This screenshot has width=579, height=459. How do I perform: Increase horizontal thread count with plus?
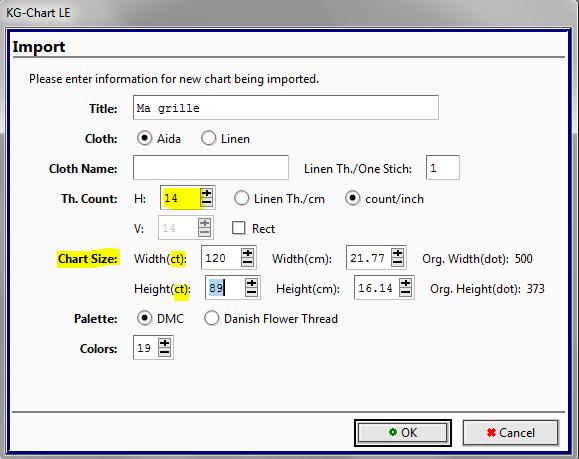(206, 193)
